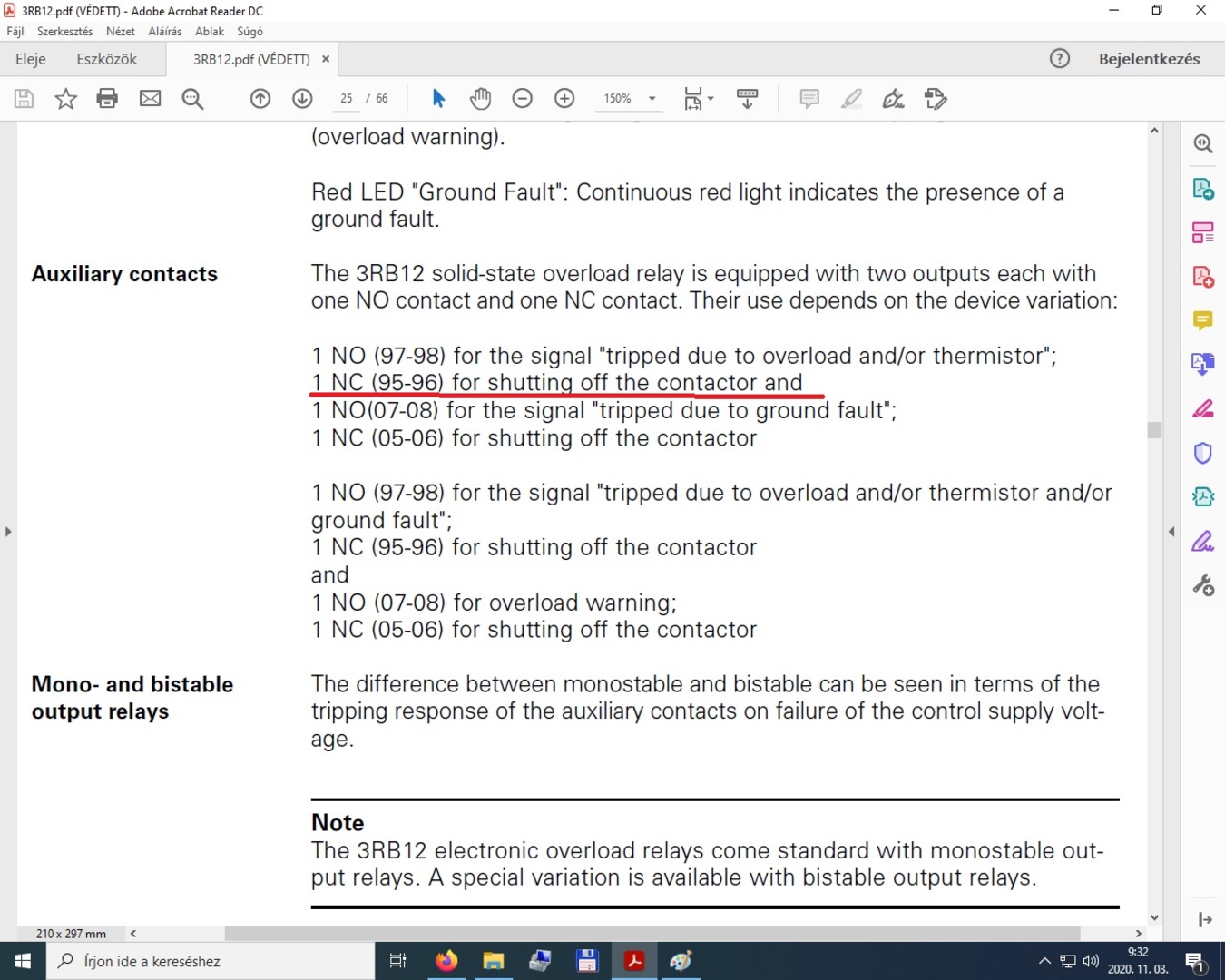Close the 3RB12.pdf document tab
The image size is (1225, 980).
point(326,59)
